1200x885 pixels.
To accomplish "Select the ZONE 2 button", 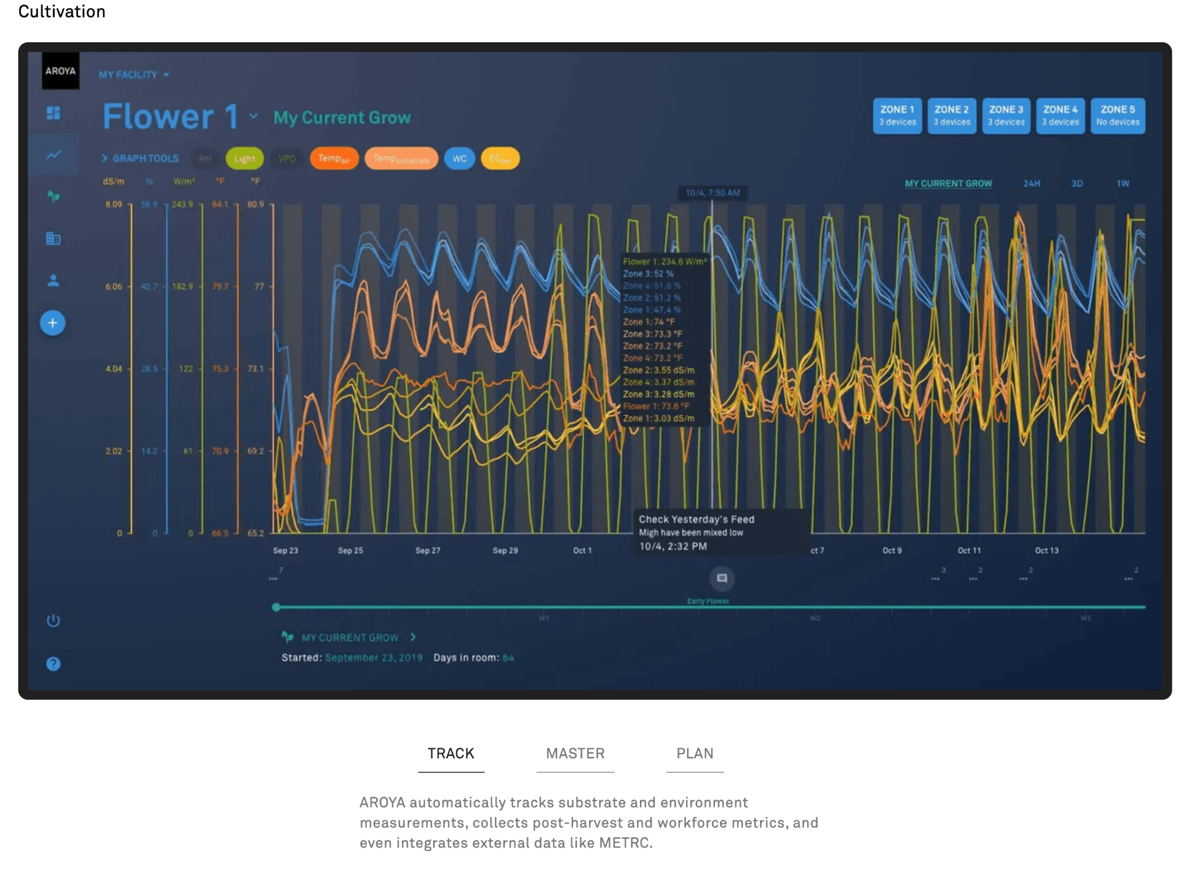I will pyautogui.click(x=952, y=116).
